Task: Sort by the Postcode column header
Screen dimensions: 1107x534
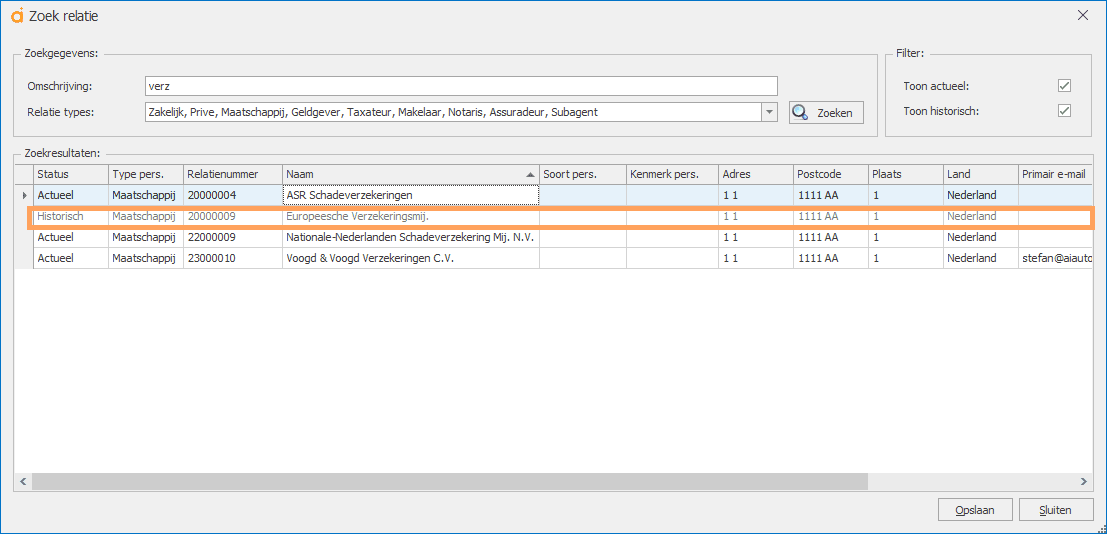Action: pos(830,174)
